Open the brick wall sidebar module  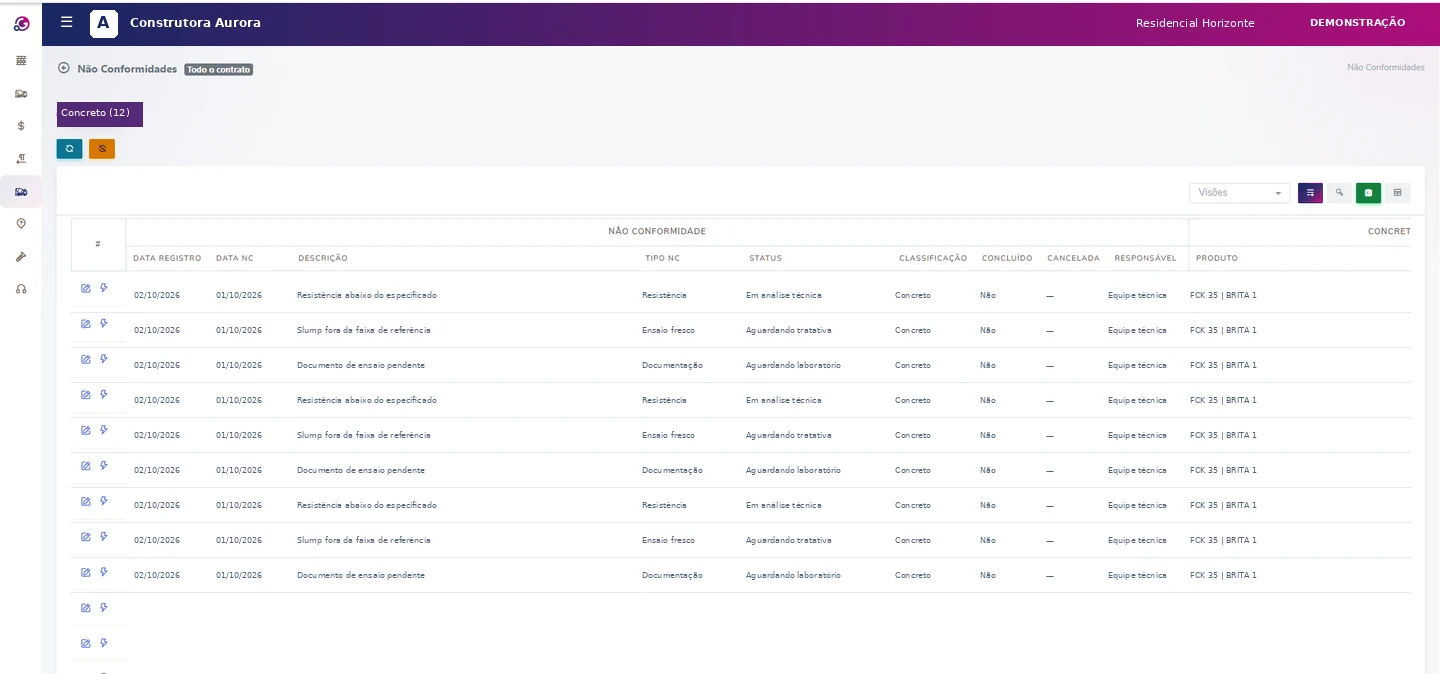[x=21, y=60]
